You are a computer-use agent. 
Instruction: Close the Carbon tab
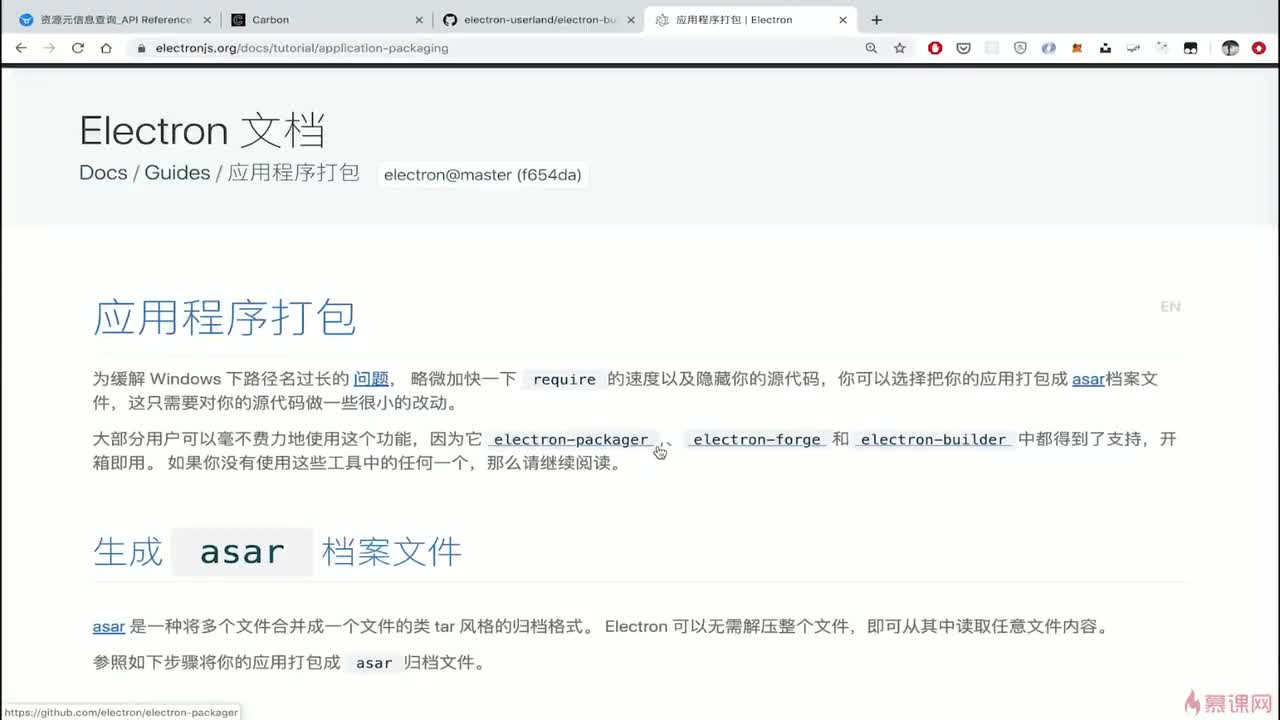click(419, 20)
